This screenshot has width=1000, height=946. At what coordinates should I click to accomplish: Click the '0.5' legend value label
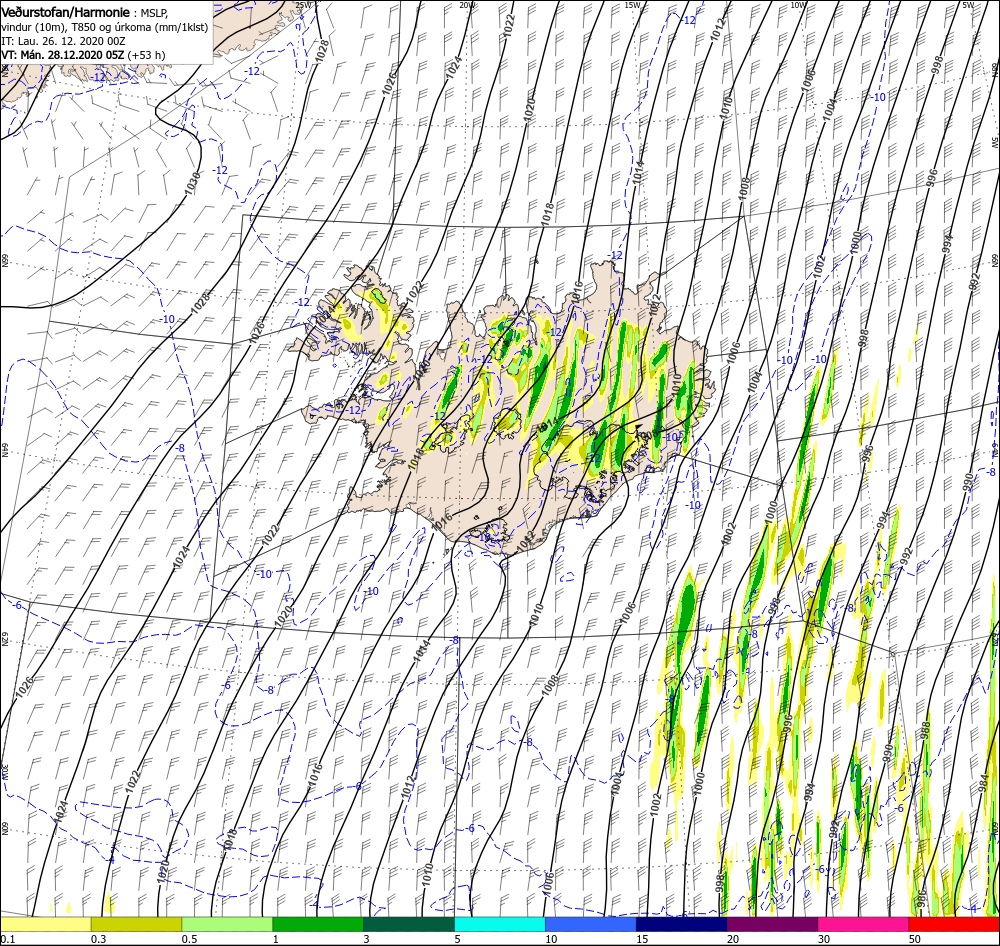pos(189,939)
